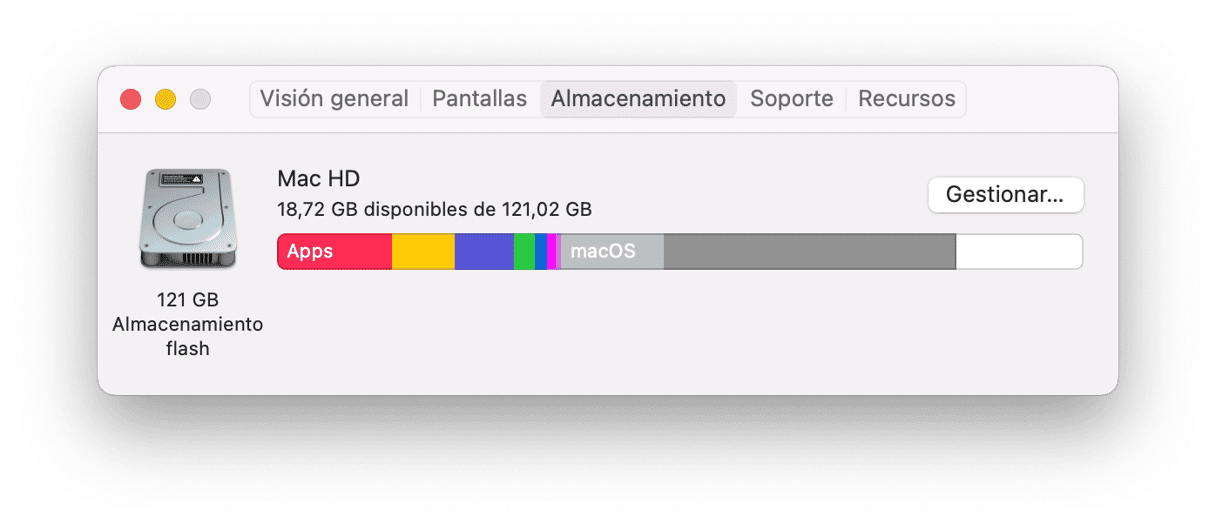Click the 121 GB Almacenamiento flash label
The image size is (1216, 524).
pyautogui.click(x=188, y=324)
